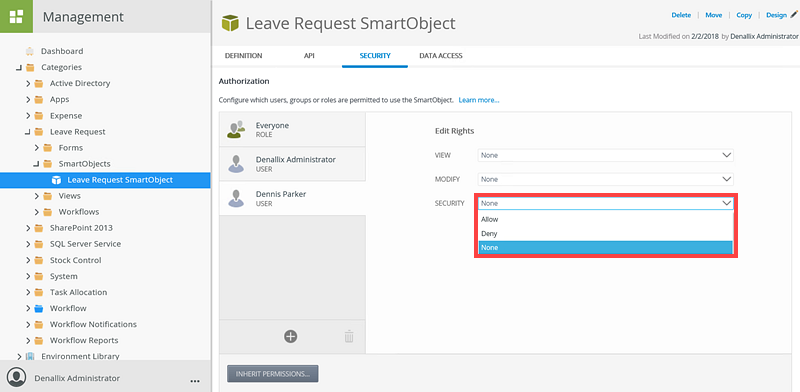Image resolution: width=800 pixels, height=392 pixels.
Task: Collapse the Leave Request folder
Action: 28,132
